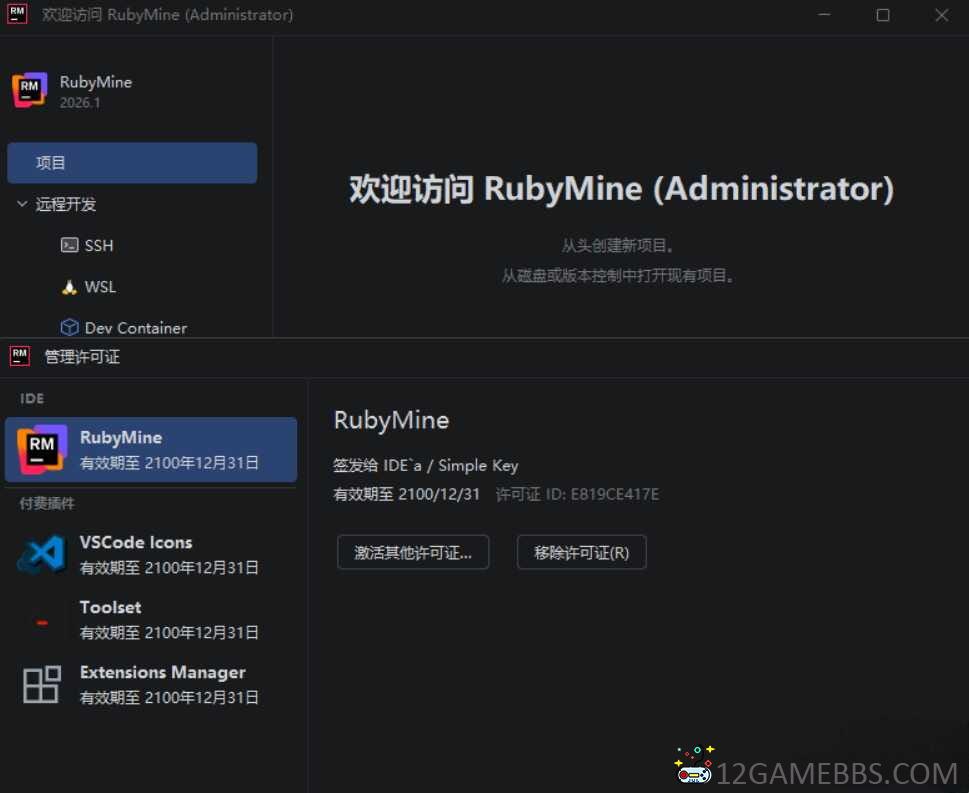Click the Toolset plugin icon
The width and height of the screenshot is (969, 793).
42,622
